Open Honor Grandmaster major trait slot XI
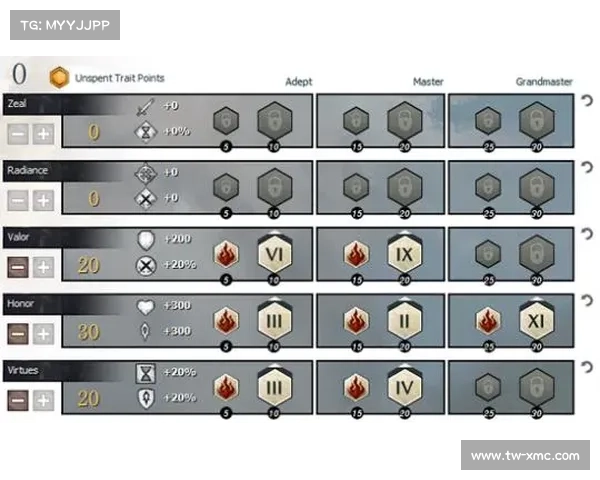 [536, 321]
